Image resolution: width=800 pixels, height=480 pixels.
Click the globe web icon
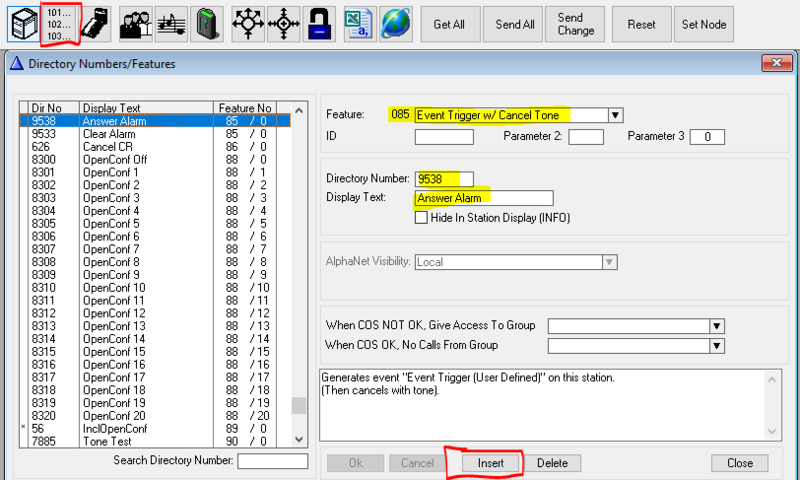pos(396,24)
